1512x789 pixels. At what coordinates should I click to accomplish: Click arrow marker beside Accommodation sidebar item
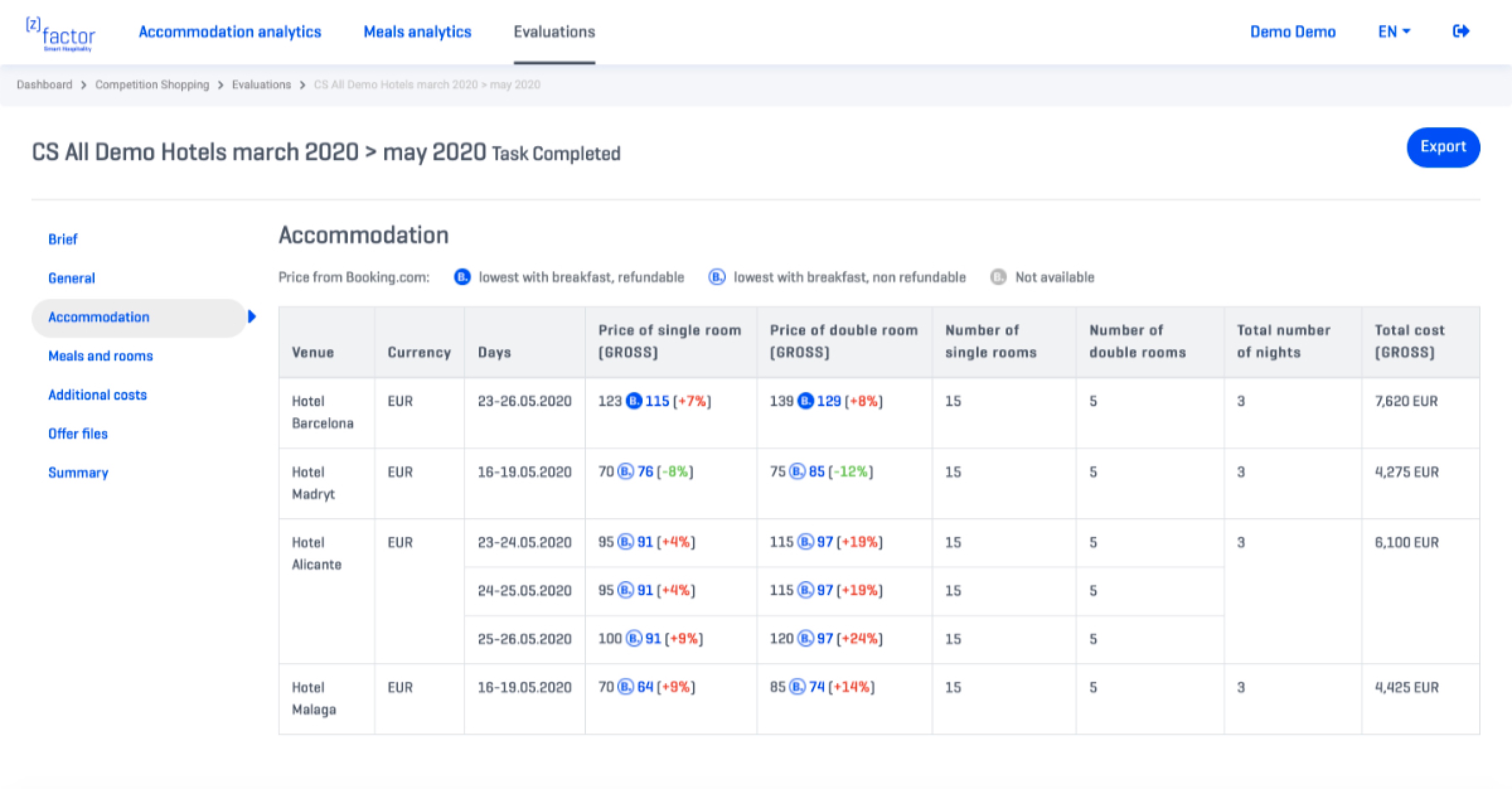point(252,317)
